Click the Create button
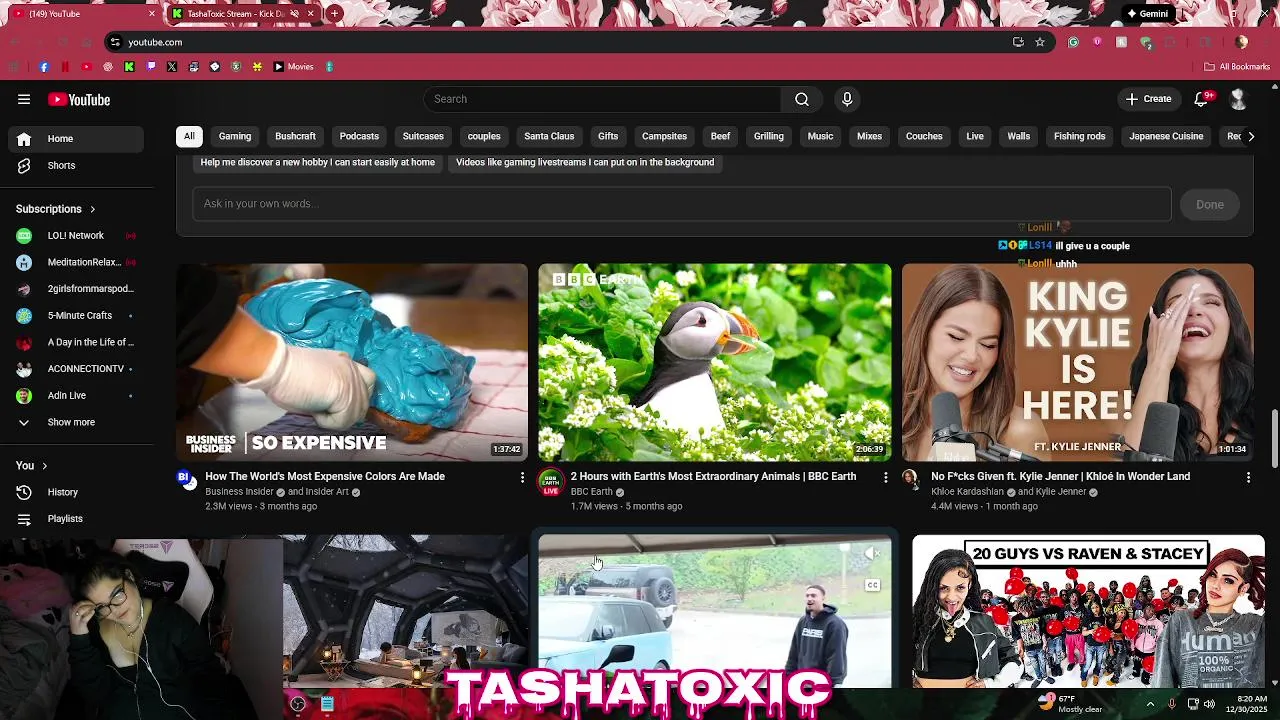Screen dimensions: 1280x720 click(1148, 99)
